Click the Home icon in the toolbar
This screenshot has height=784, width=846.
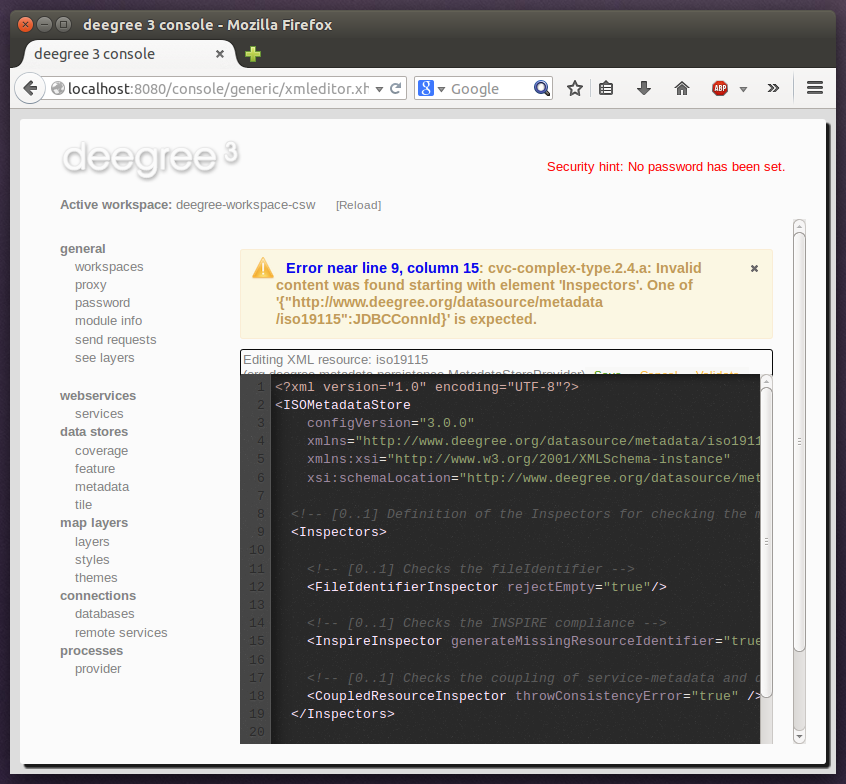681,88
